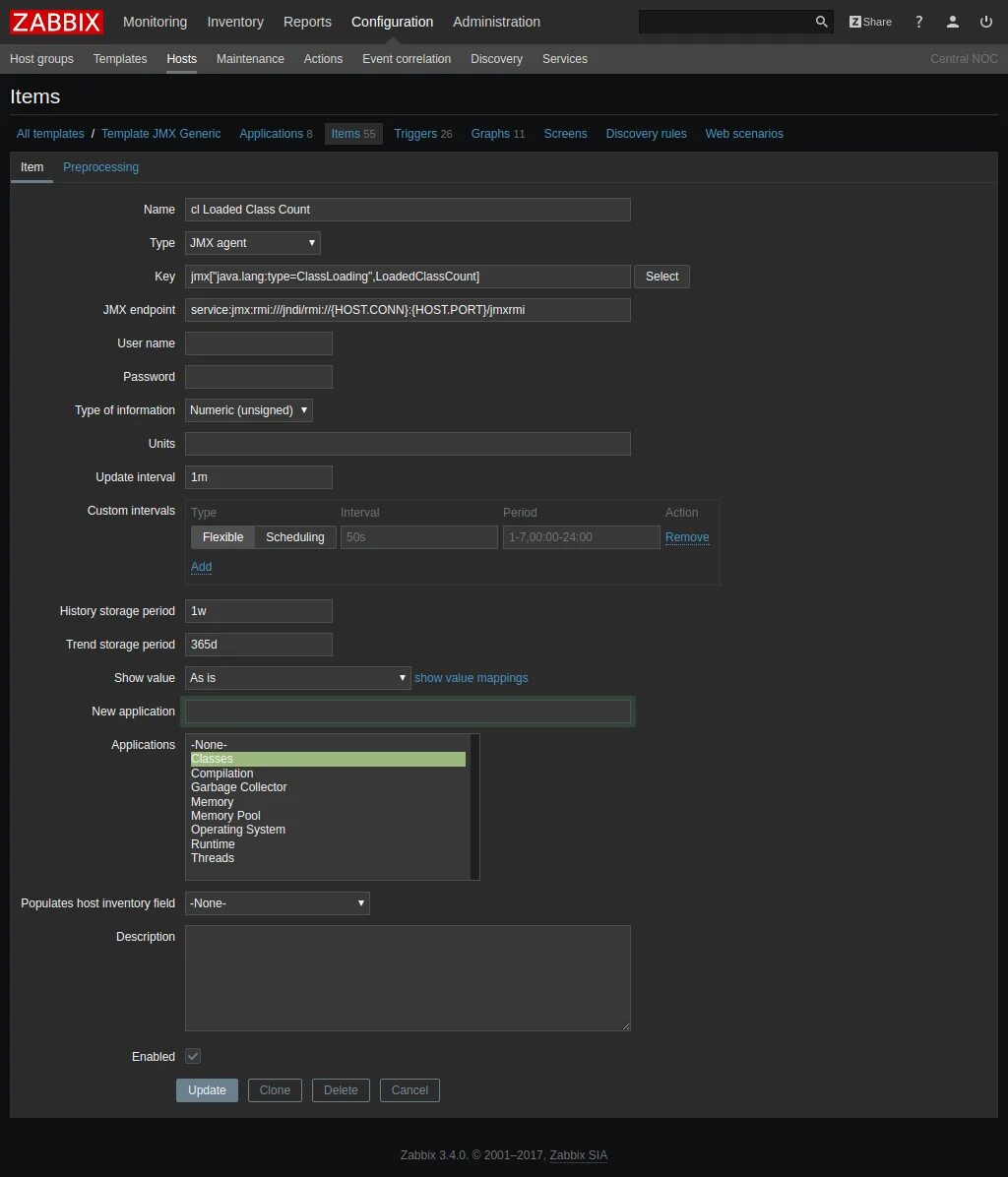Open the Show value dropdown
The width and height of the screenshot is (1008, 1177).
pos(298,678)
